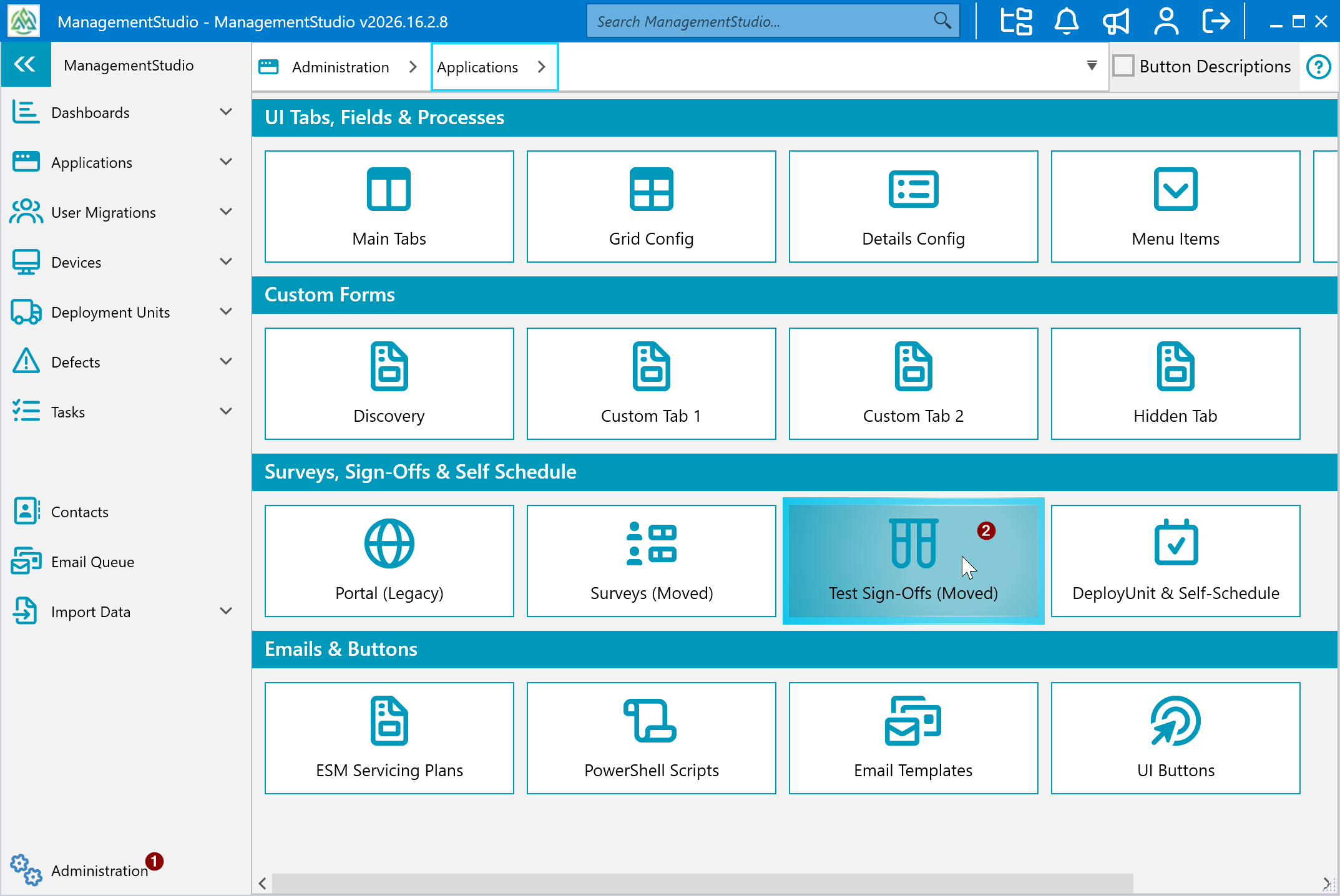Enable the Button Descriptions checkbox
The width and height of the screenshot is (1340, 896).
1123,66
